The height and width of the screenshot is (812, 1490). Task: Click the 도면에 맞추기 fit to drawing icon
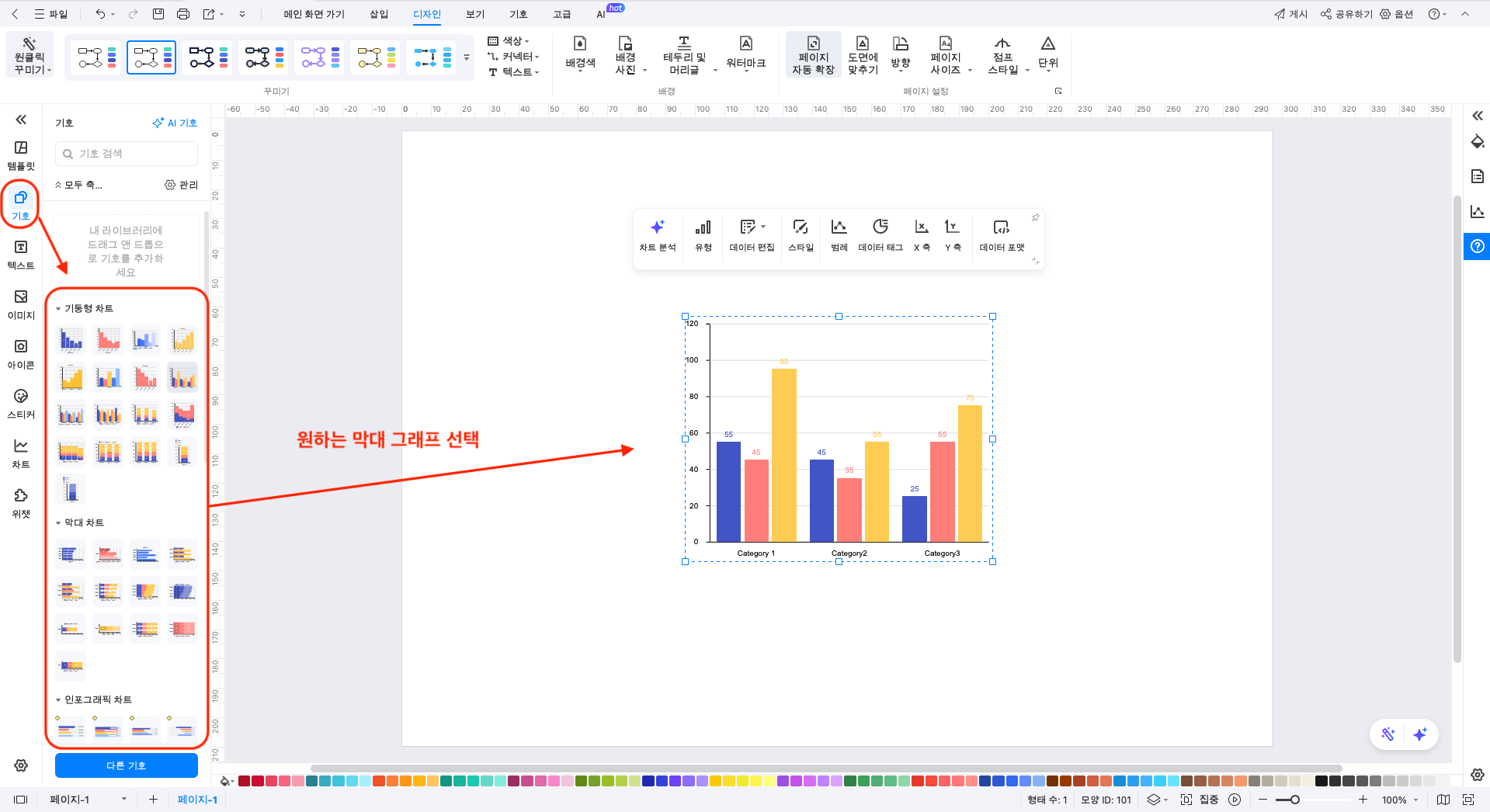[x=862, y=54]
